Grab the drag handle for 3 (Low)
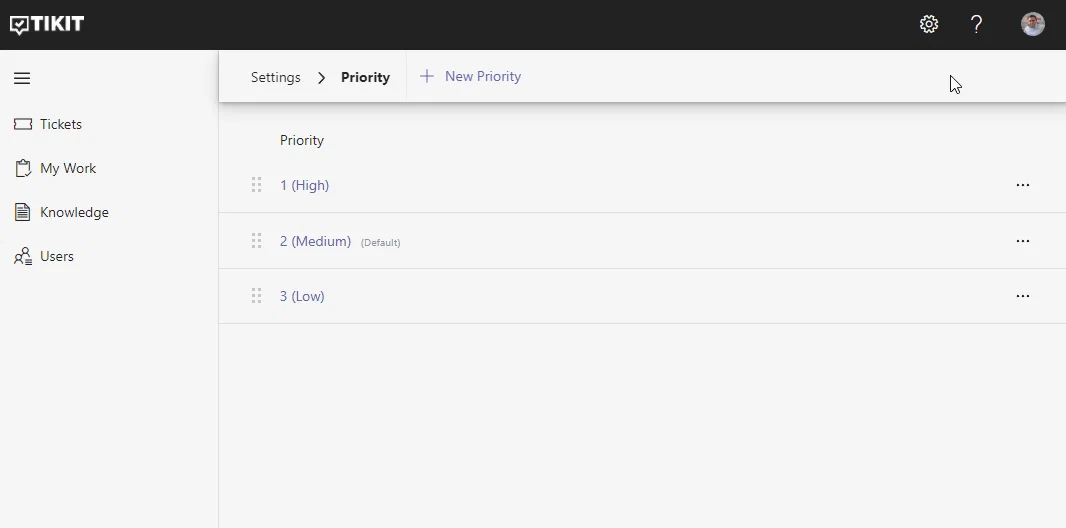This screenshot has width=1066, height=528. (256, 296)
